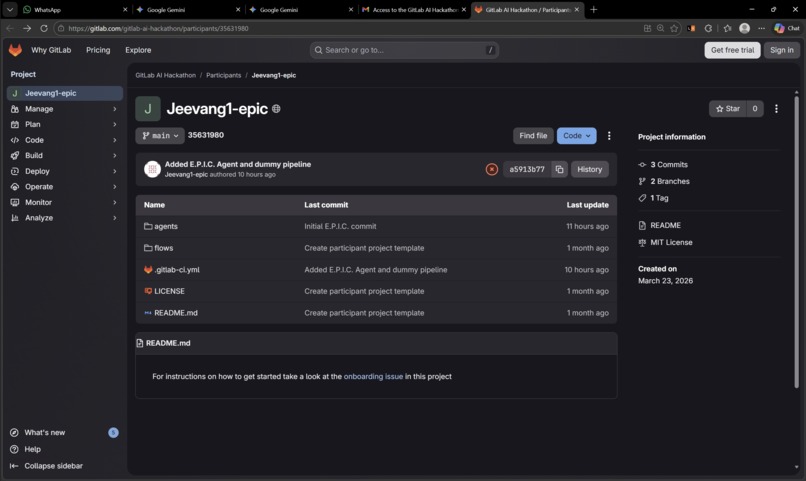Open a new browser tab
The image size is (806, 481).
coord(594,9)
